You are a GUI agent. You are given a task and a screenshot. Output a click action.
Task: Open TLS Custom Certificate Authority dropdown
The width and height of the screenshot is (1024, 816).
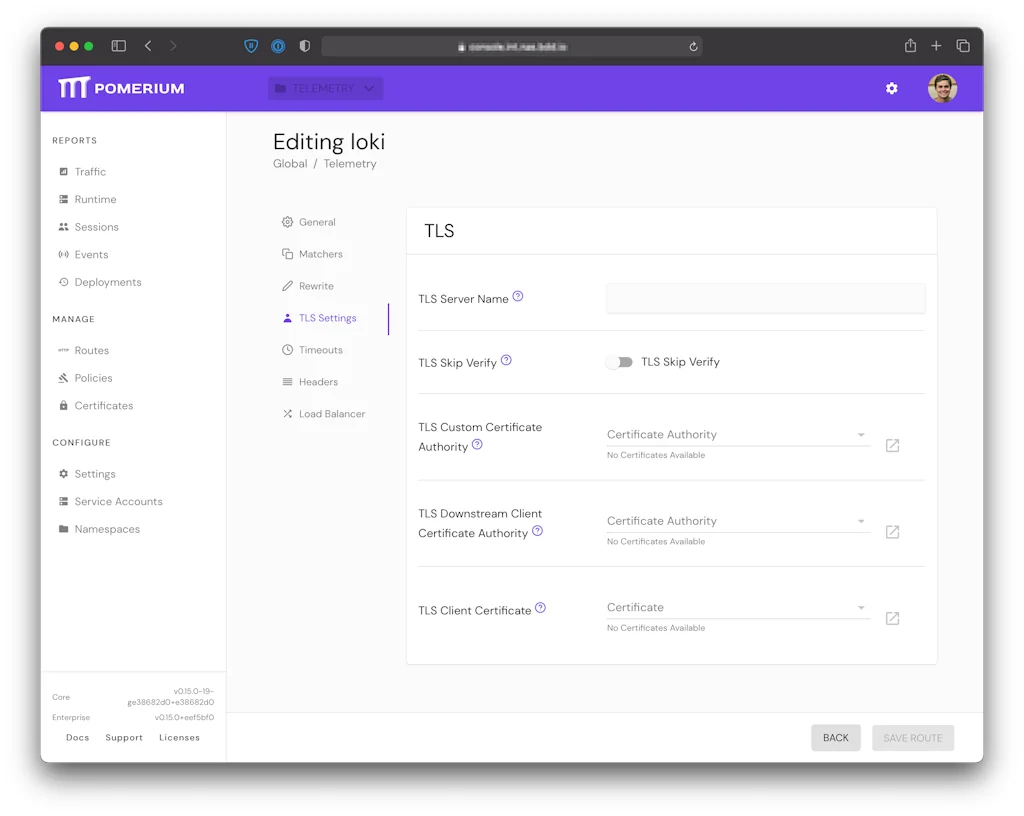[737, 435]
